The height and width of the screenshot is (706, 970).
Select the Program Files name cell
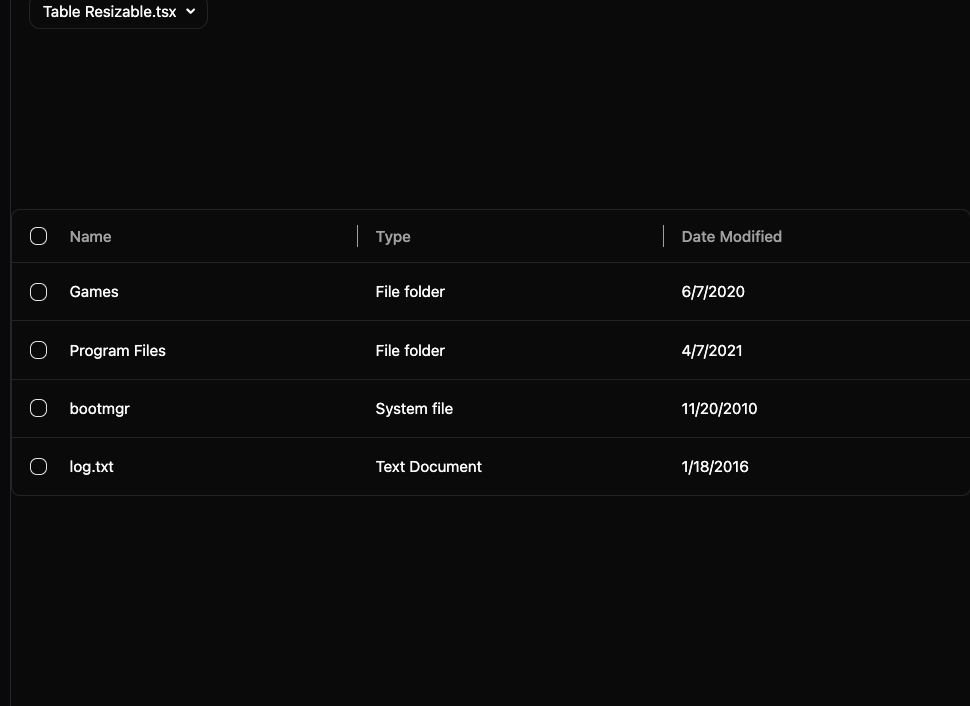click(118, 350)
